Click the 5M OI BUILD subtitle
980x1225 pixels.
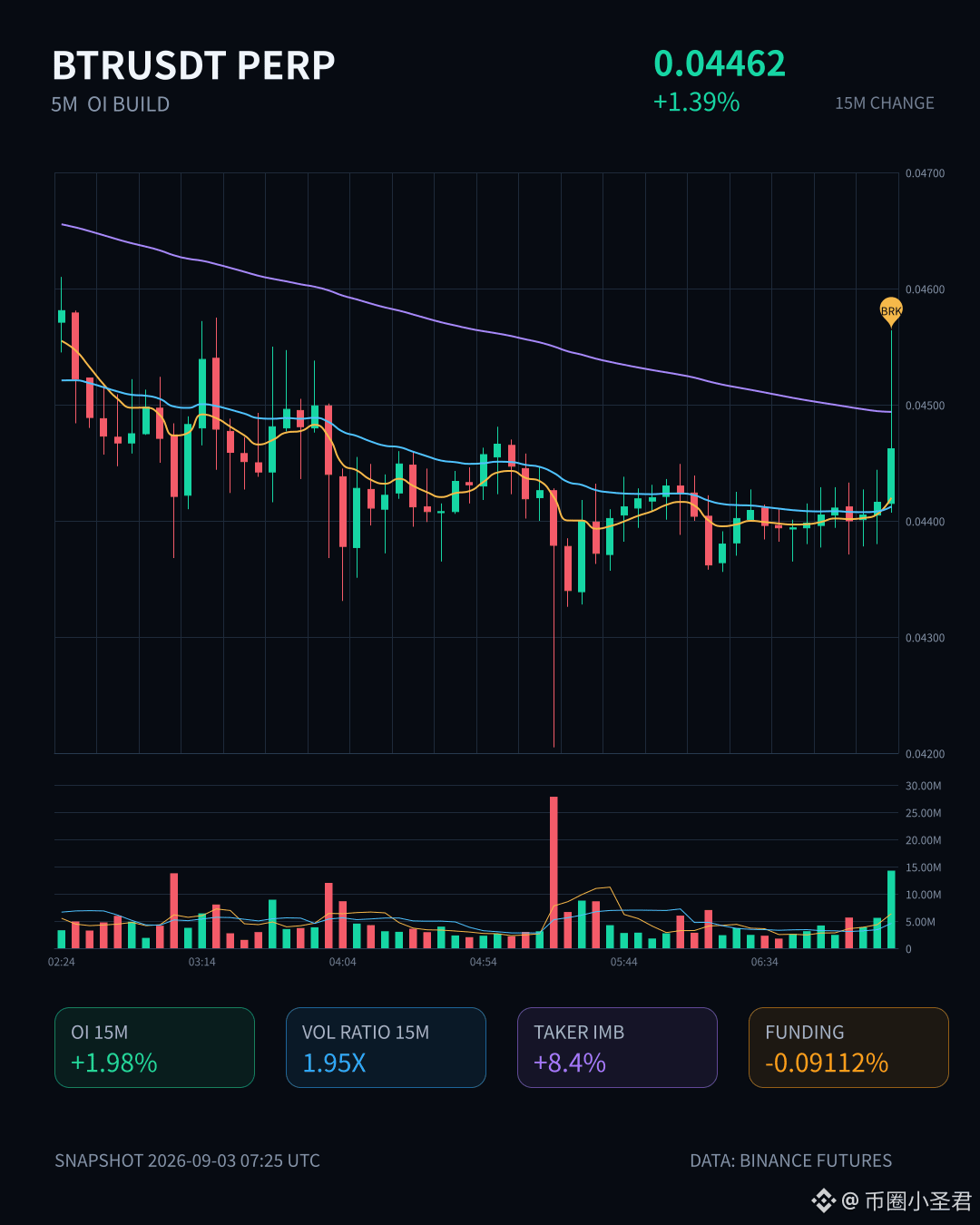(x=111, y=104)
